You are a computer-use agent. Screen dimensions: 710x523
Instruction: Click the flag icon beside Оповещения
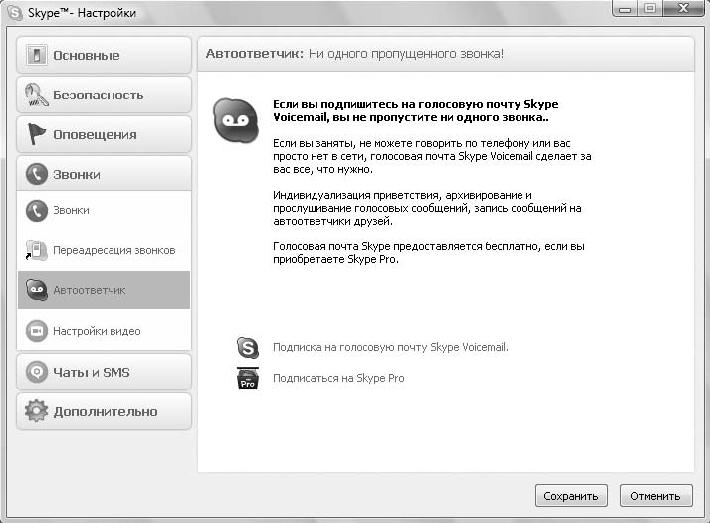tap(37, 134)
